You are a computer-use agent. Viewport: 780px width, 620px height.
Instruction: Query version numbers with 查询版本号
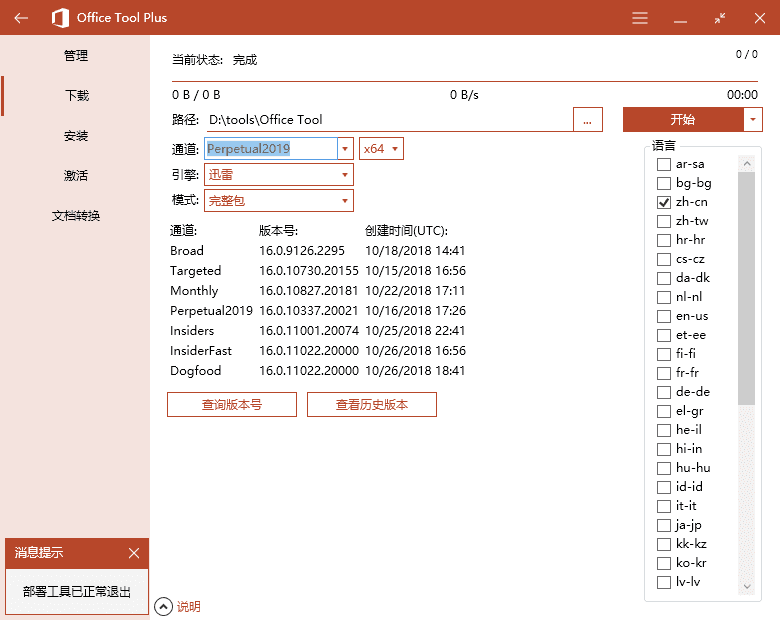click(232, 405)
